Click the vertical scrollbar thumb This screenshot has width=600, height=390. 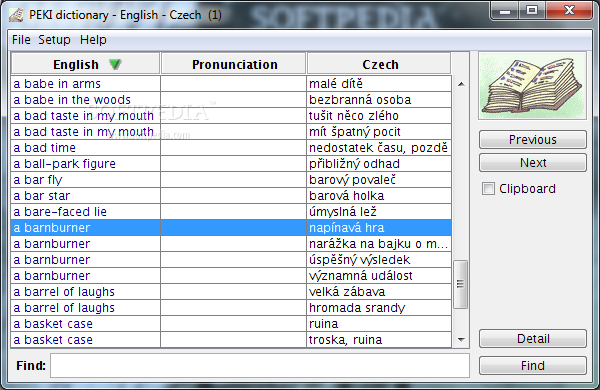460,284
